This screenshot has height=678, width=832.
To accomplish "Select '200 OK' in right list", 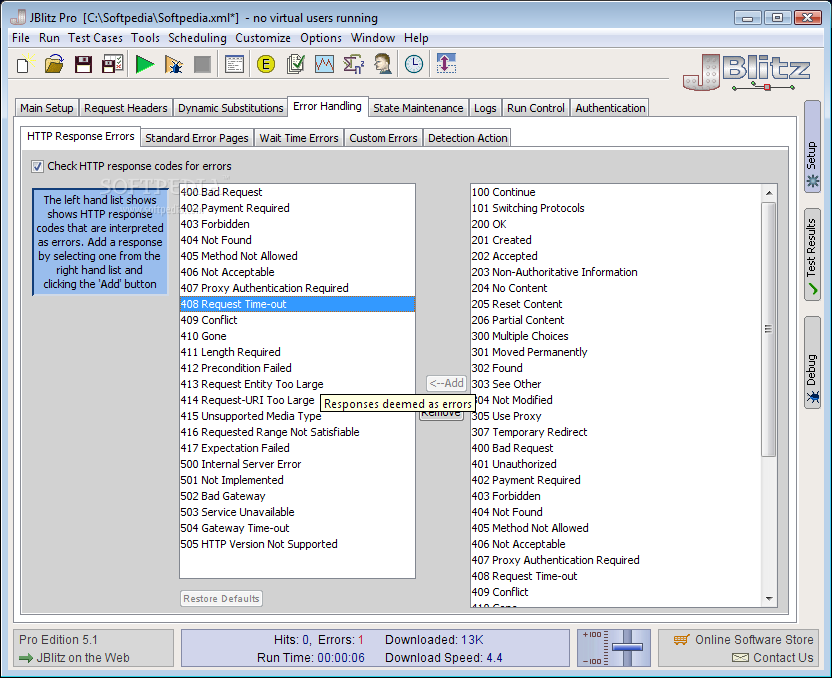I will coord(616,224).
